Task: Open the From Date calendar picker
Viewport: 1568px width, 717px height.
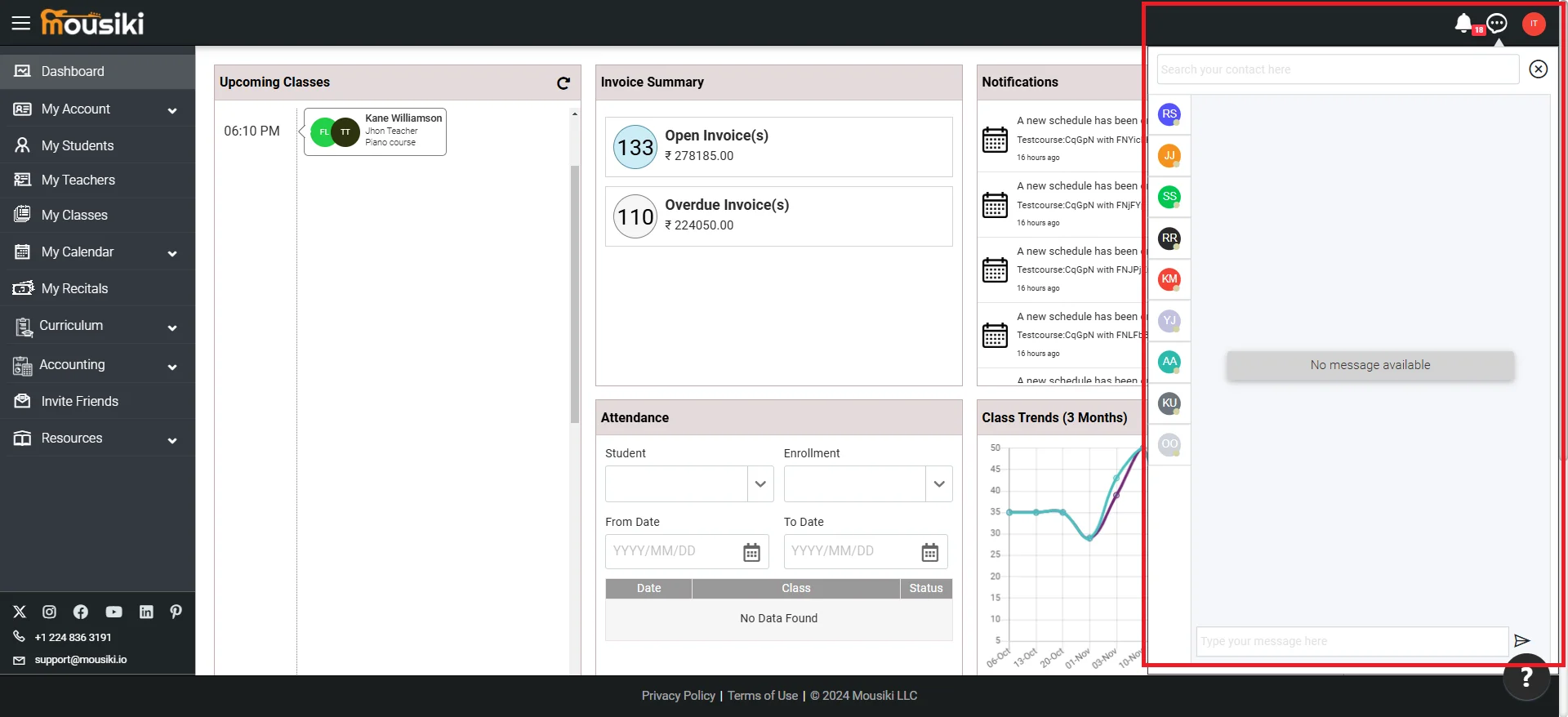Action: [751, 552]
